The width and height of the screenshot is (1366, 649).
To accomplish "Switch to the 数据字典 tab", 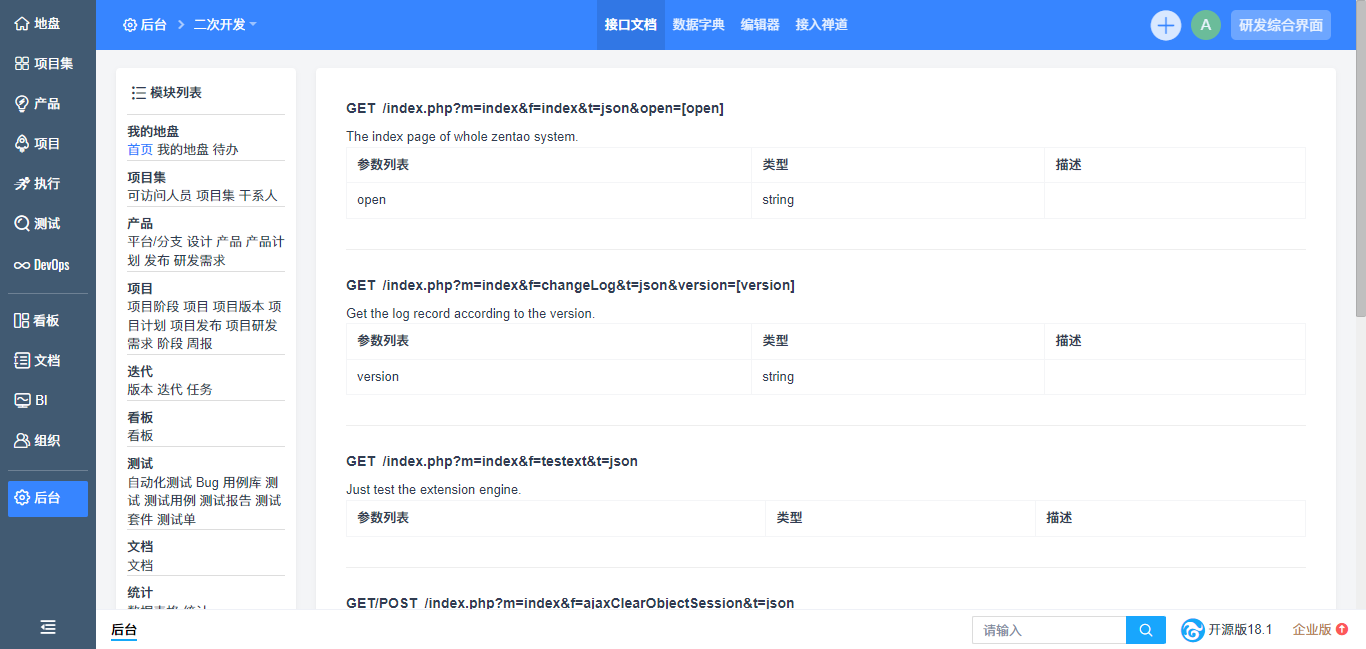I will pos(699,25).
